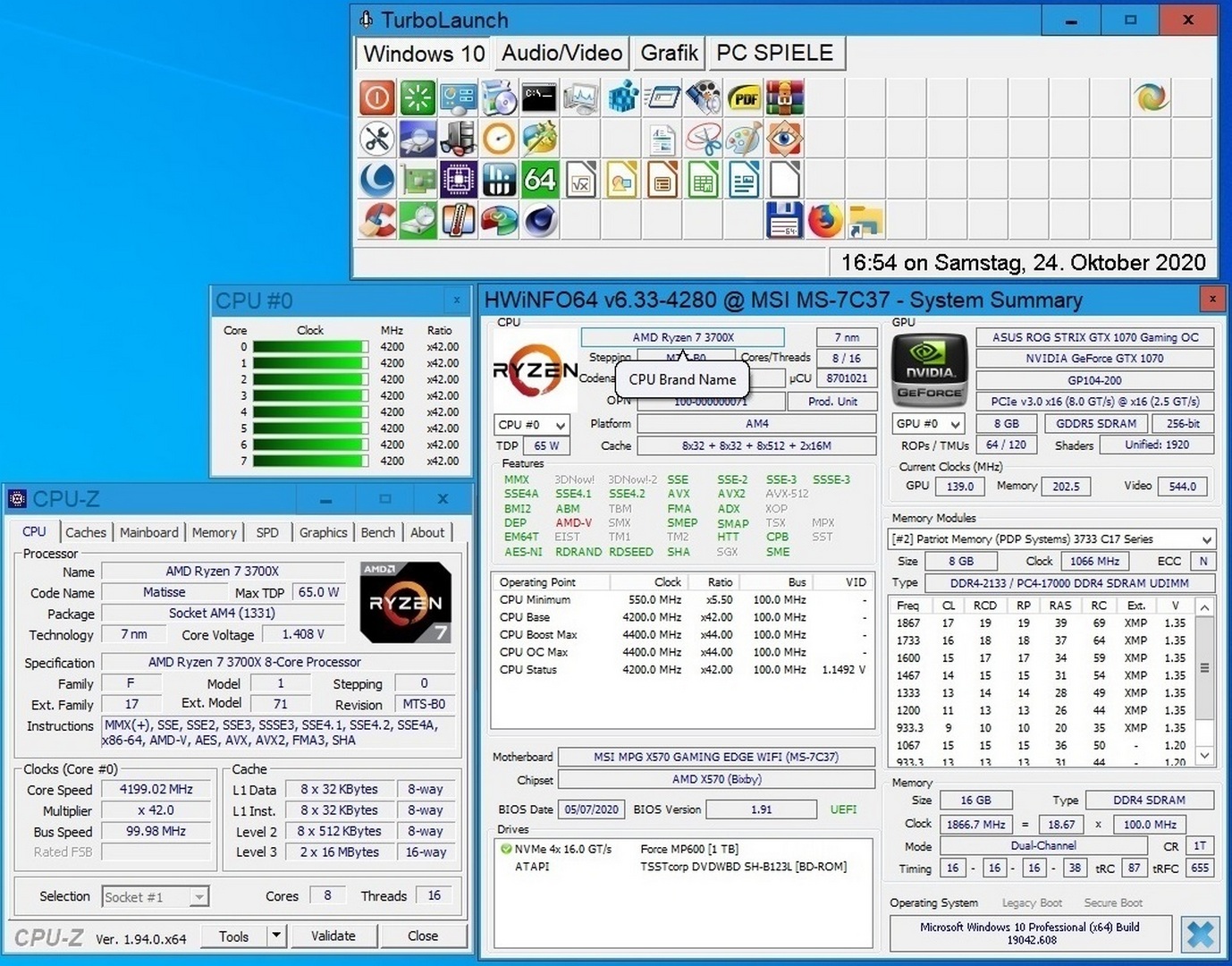Switch to Windows 10 tab in TurboLaunch

[424, 53]
